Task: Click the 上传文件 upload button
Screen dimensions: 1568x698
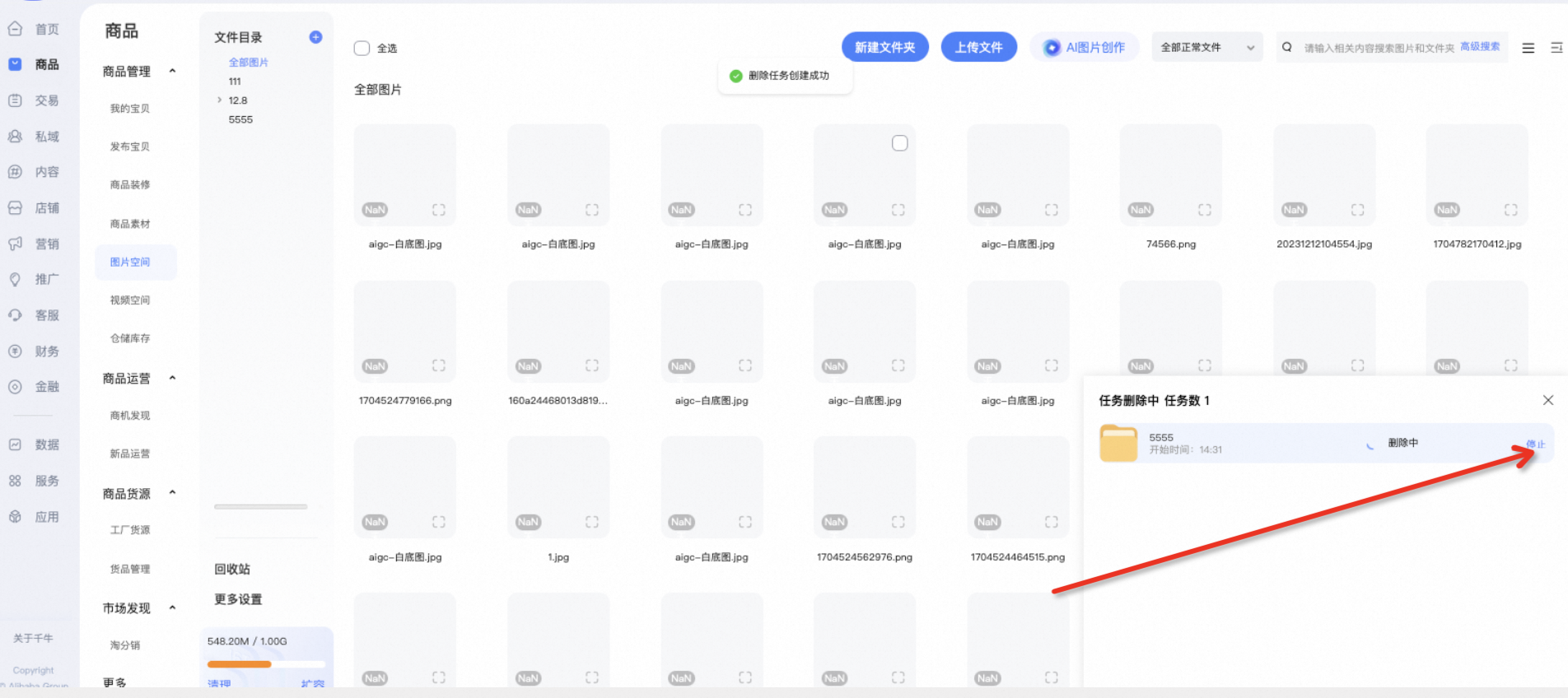Action: coord(979,47)
